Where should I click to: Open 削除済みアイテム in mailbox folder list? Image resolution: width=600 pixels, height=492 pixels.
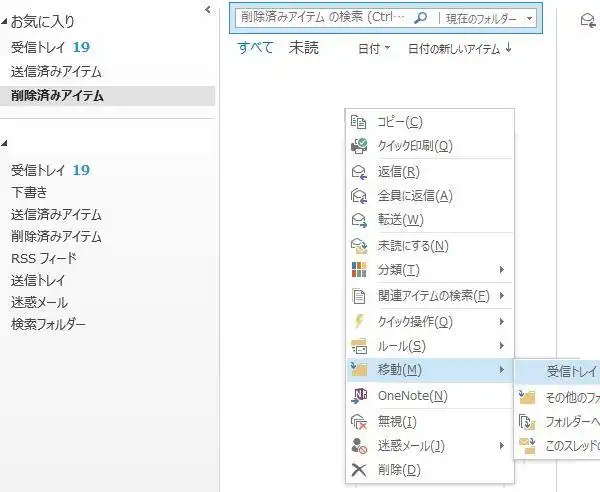pos(56,236)
